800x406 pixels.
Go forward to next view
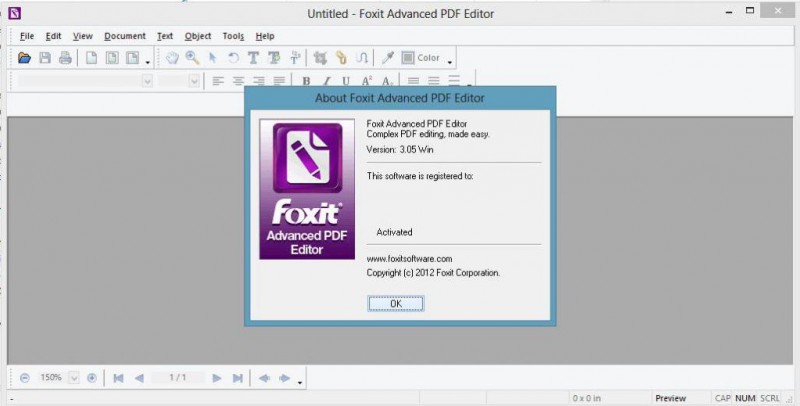(x=285, y=378)
